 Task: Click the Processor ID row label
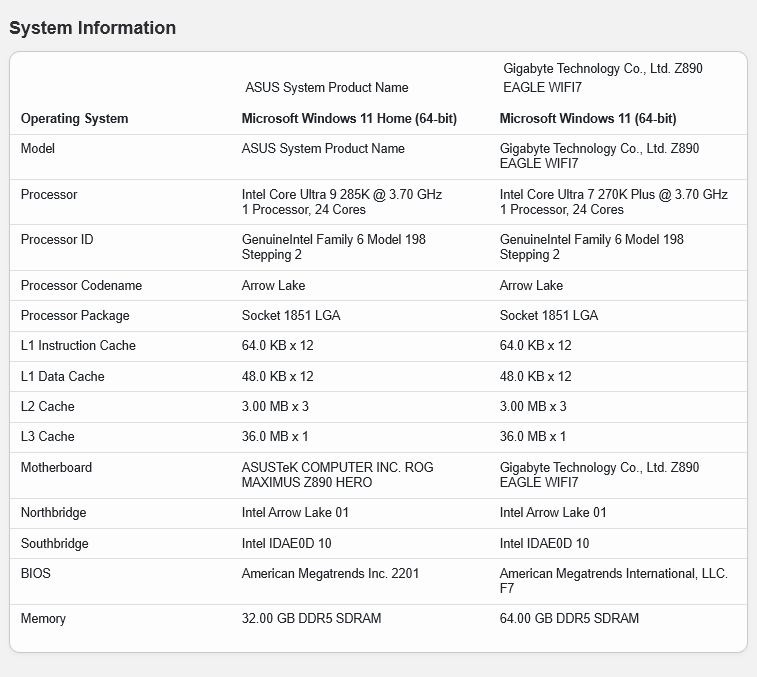(56, 239)
